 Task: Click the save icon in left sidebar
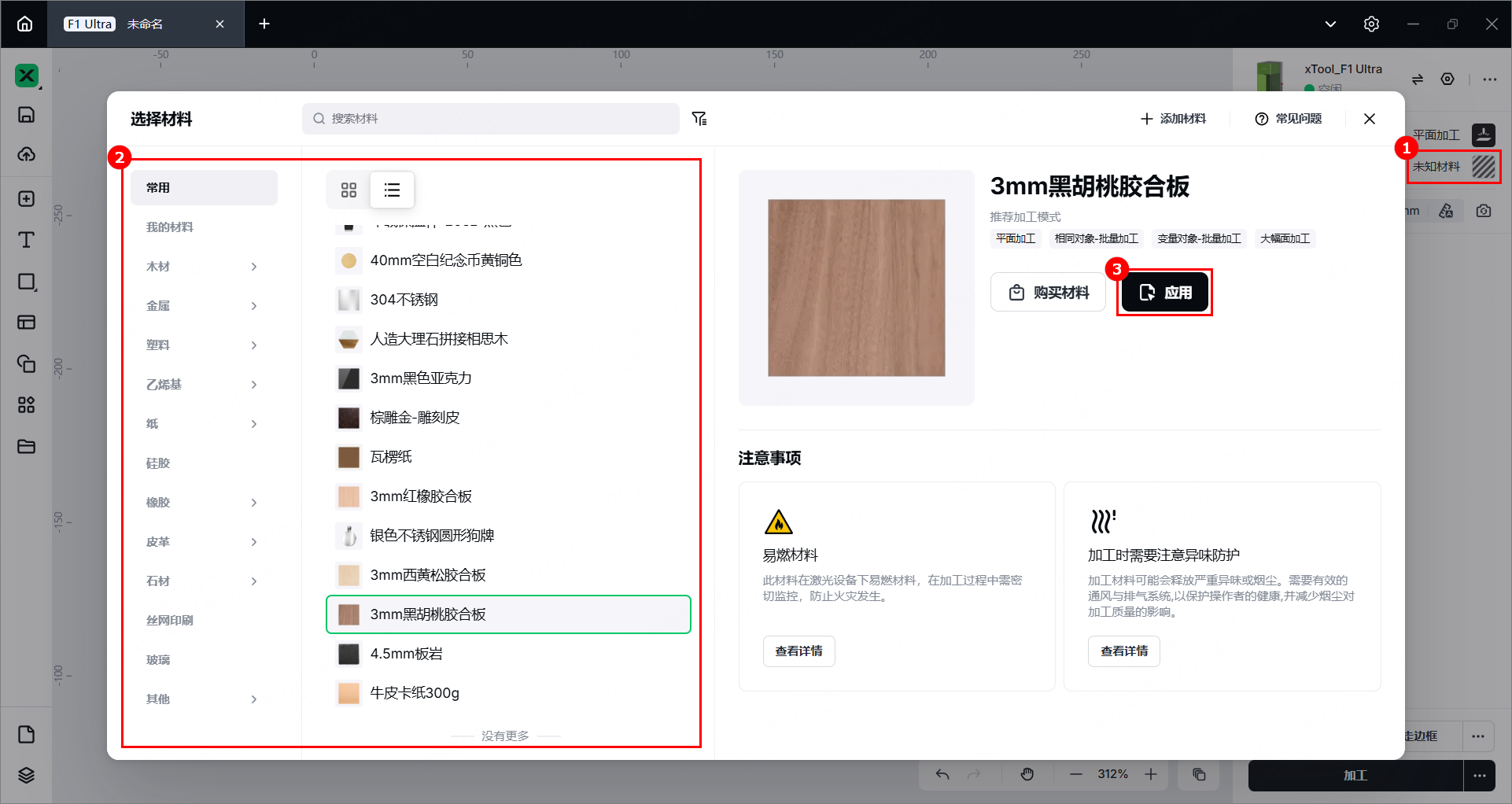(x=27, y=115)
